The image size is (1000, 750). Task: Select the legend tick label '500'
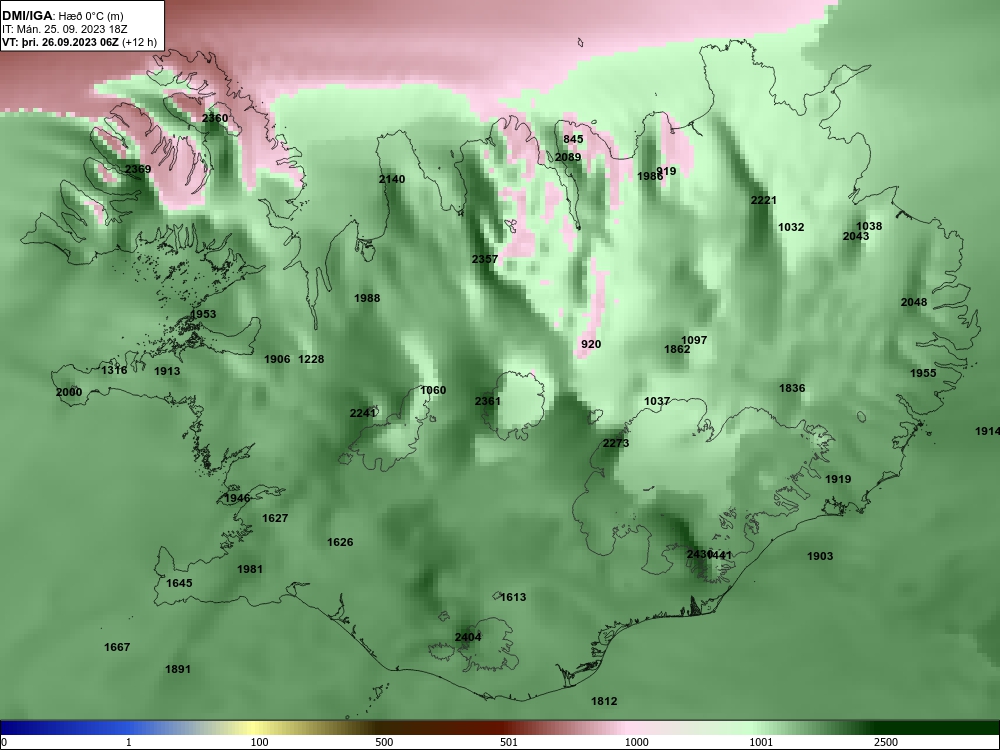[384, 742]
